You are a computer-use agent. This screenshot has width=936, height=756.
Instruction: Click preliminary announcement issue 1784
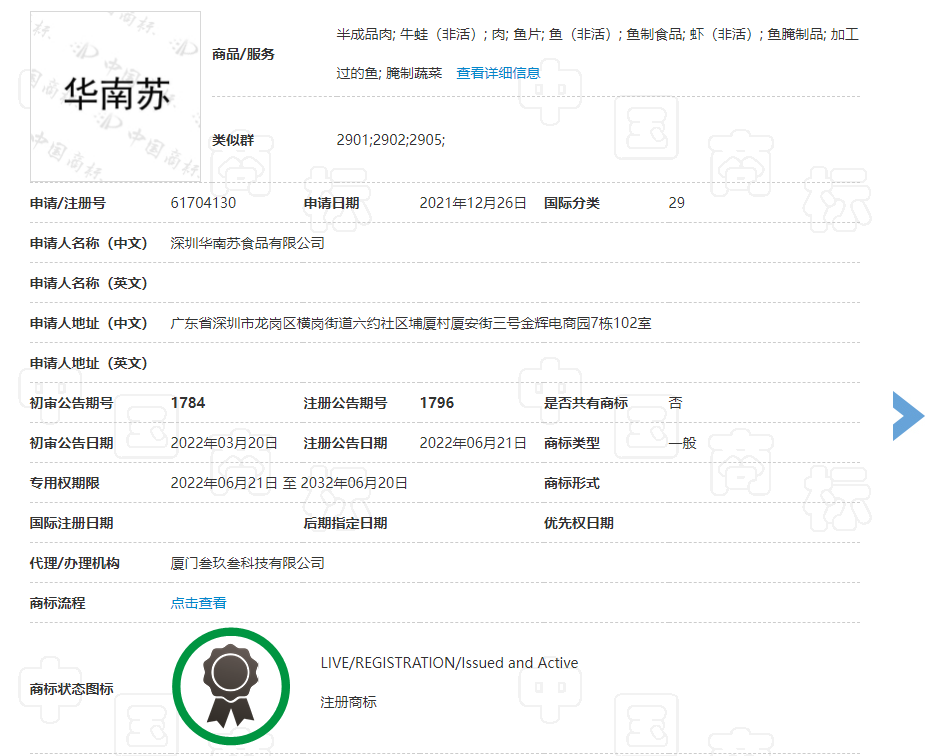point(187,403)
